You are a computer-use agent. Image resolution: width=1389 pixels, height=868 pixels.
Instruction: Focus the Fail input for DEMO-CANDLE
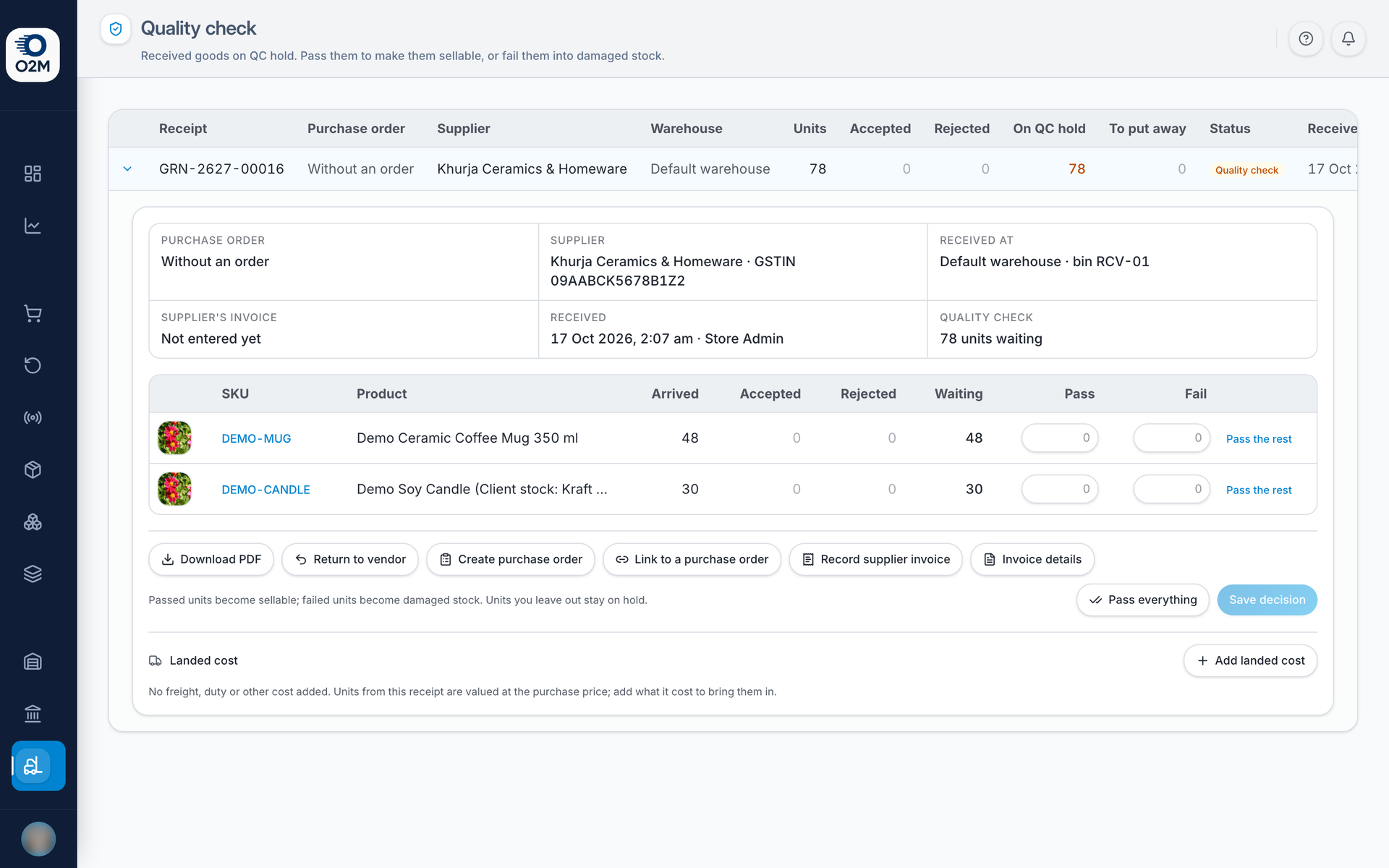point(1172,489)
